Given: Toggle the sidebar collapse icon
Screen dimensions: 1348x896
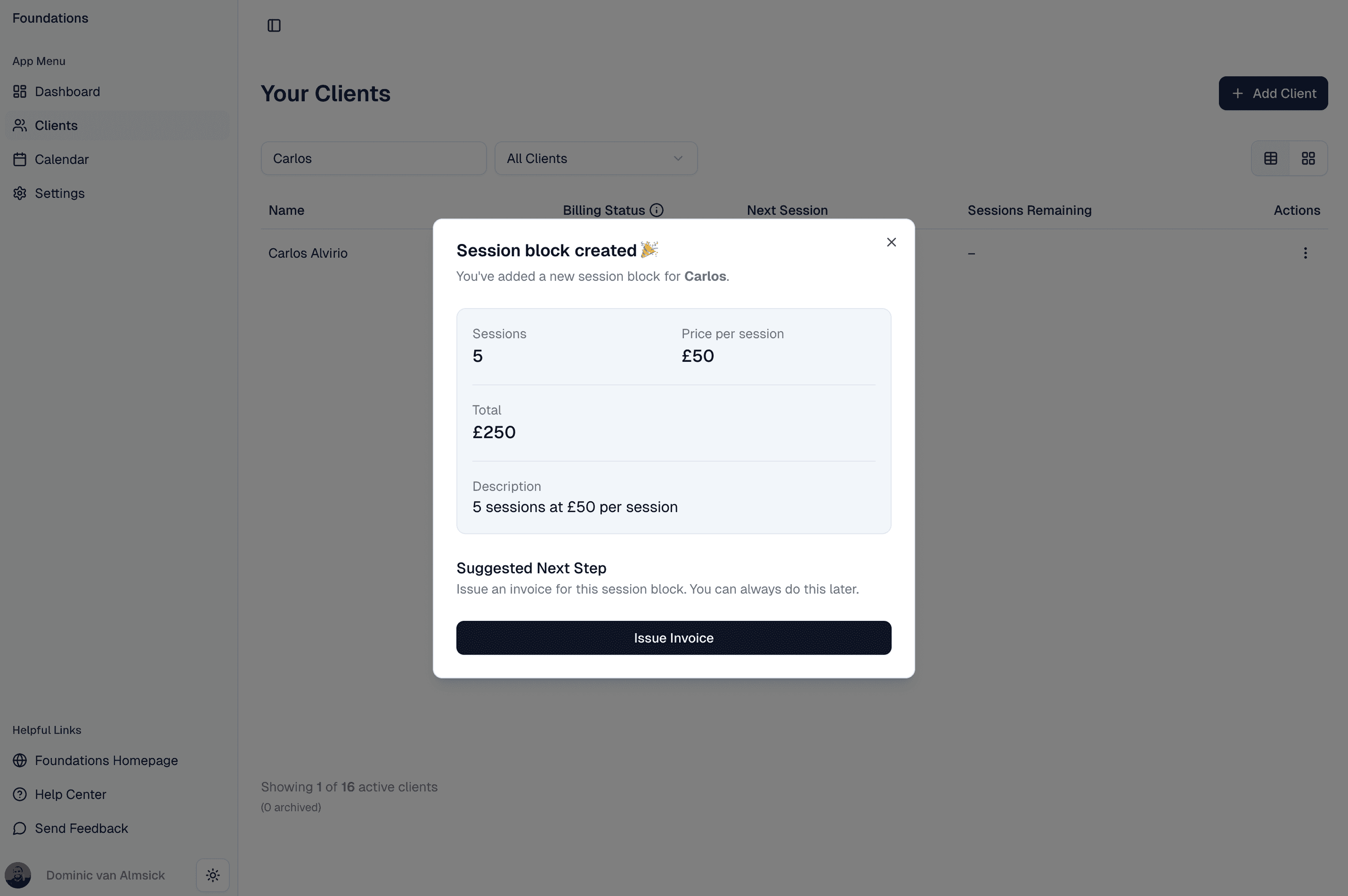Looking at the screenshot, I should coord(274,26).
